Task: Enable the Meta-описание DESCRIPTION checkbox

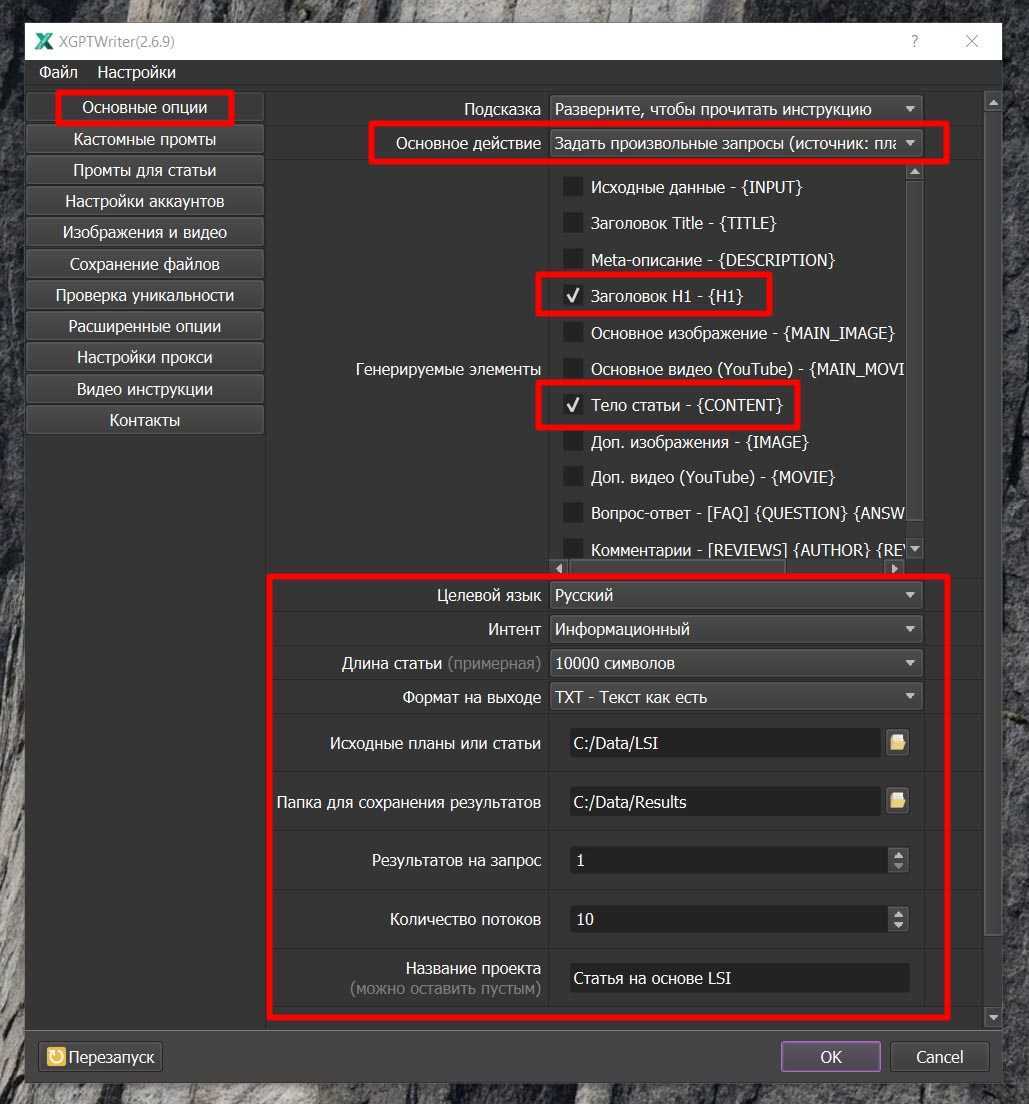Action: coord(573,260)
